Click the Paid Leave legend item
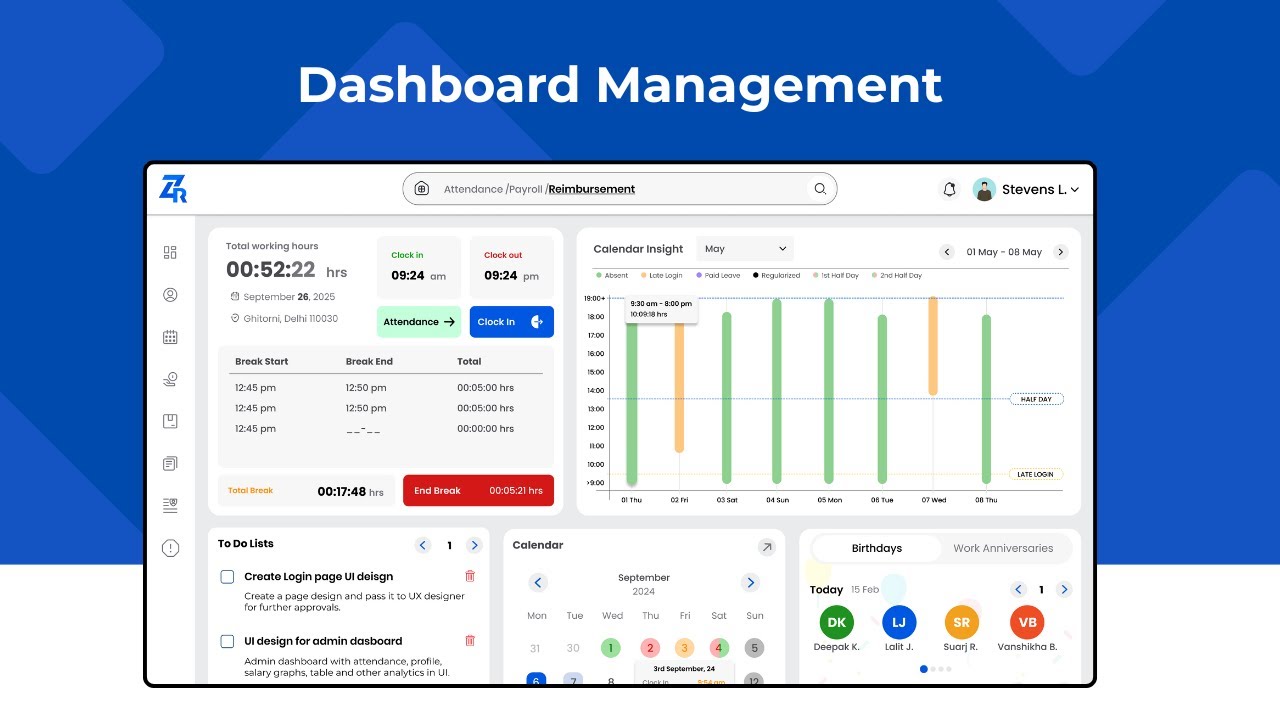 (719, 275)
